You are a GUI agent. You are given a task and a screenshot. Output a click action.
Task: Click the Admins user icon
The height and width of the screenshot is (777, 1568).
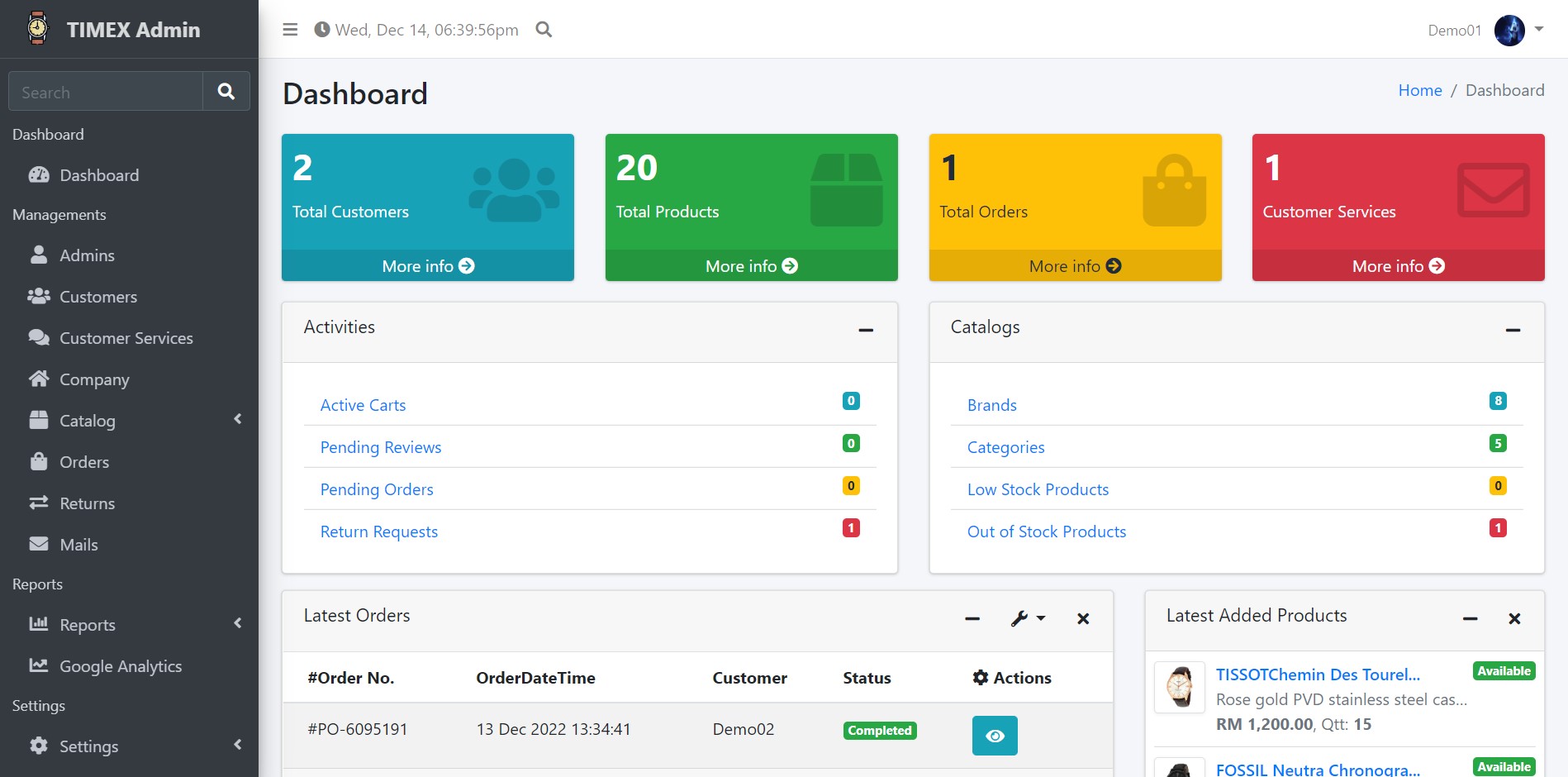pos(39,255)
